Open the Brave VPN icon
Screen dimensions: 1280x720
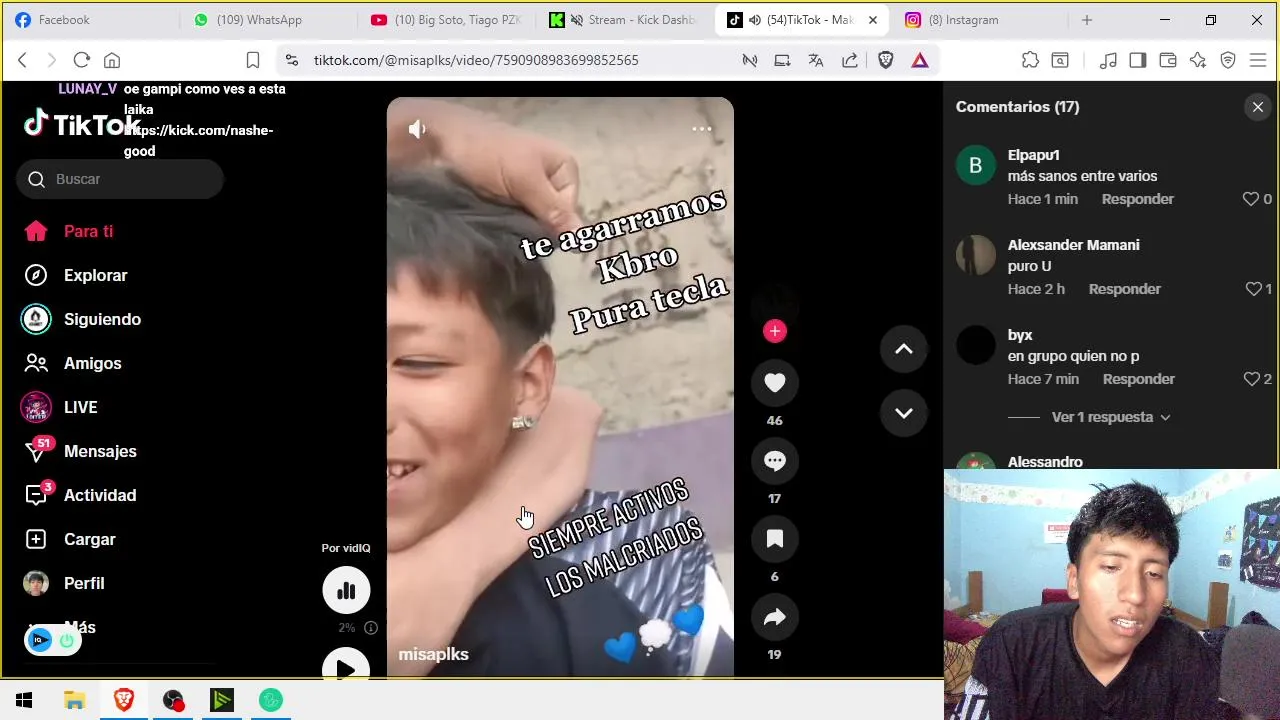pyautogui.click(x=1228, y=60)
